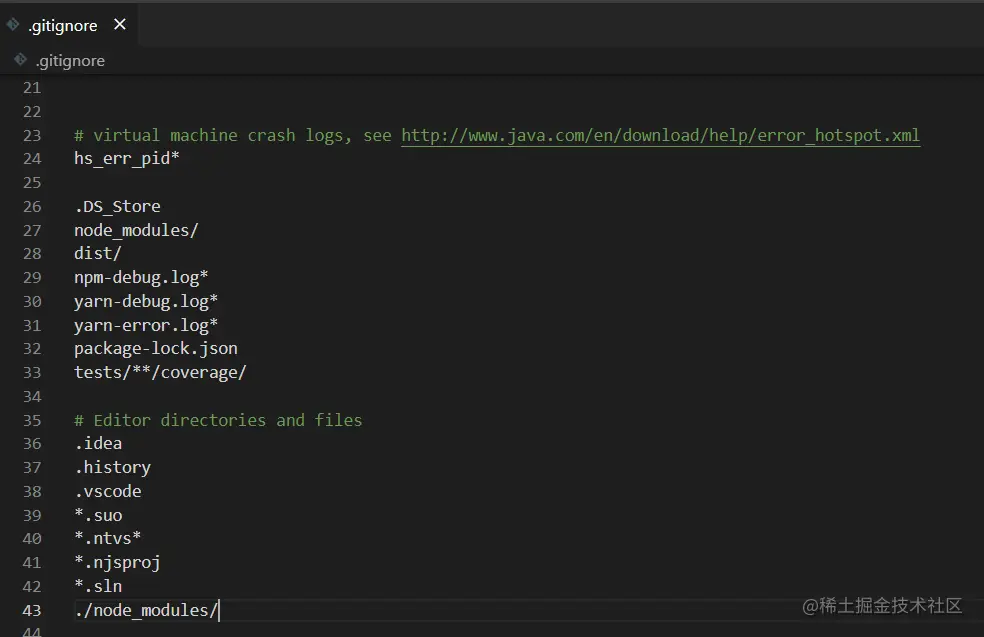The height and width of the screenshot is (637, 984).
Task: Click the 'dist/' entry
Action: coord(97,254)
